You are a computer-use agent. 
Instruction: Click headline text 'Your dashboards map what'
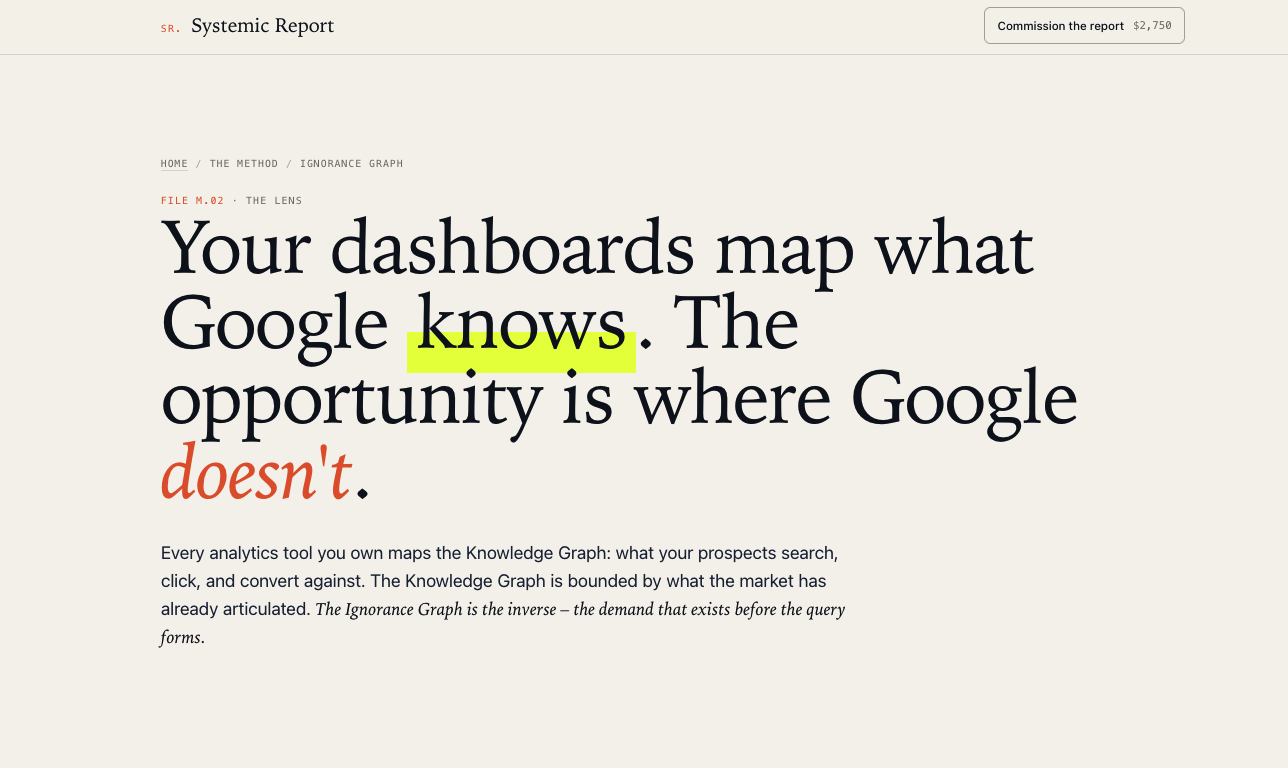click(x=597, y=249)
